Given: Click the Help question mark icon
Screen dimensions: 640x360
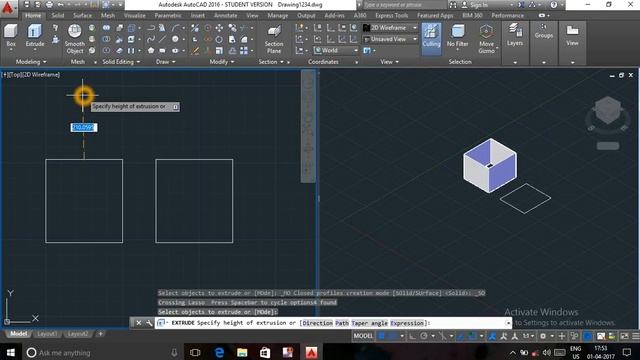Looking at the screenshot, I should 553,5.
